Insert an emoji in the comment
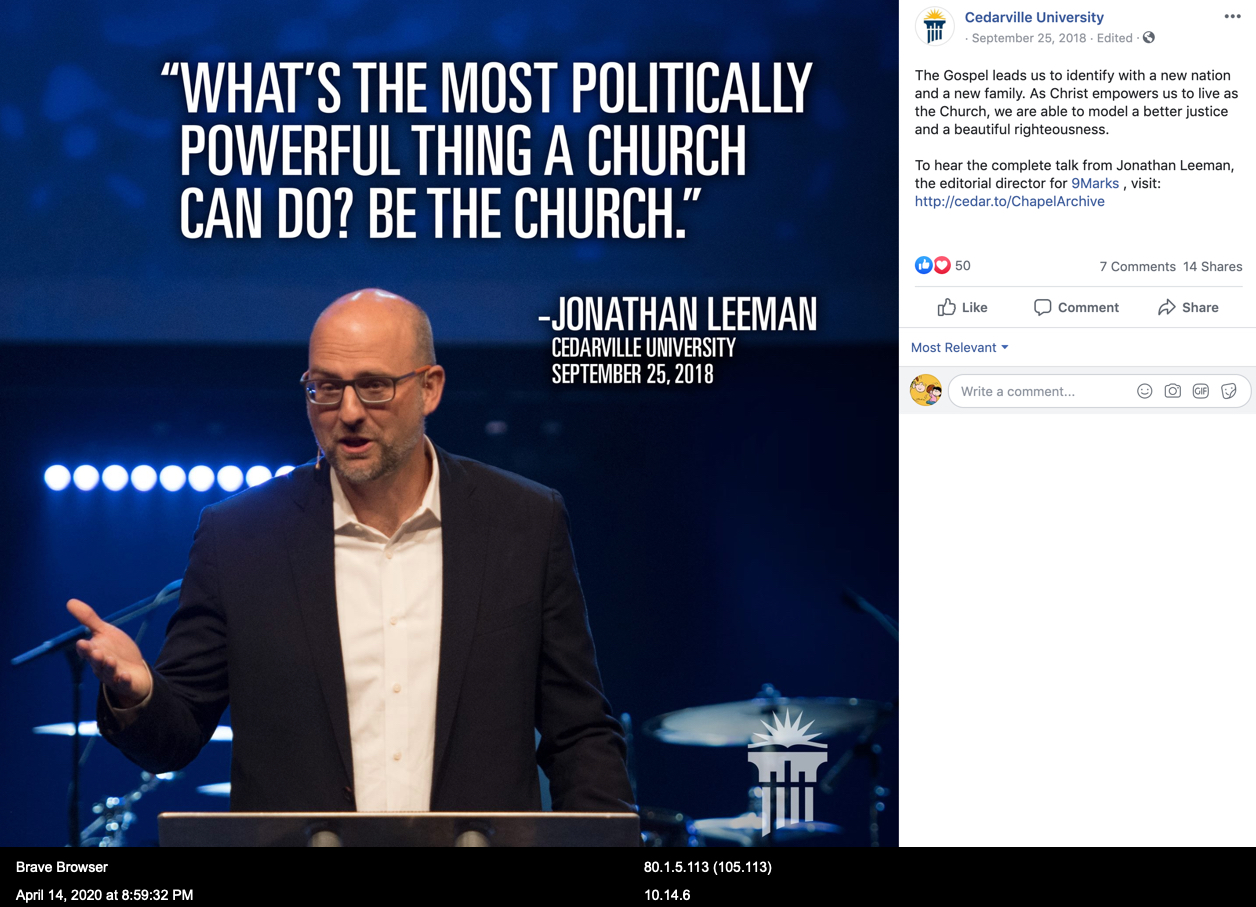1256x907 pixels. coord(1145,391)
